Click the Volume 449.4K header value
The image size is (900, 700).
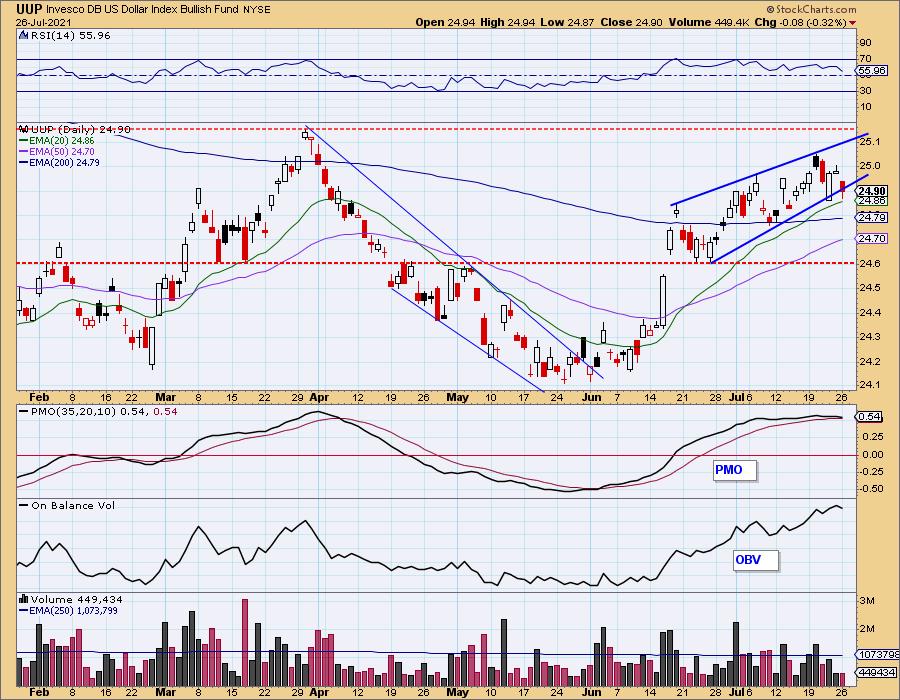click(709, 22)
